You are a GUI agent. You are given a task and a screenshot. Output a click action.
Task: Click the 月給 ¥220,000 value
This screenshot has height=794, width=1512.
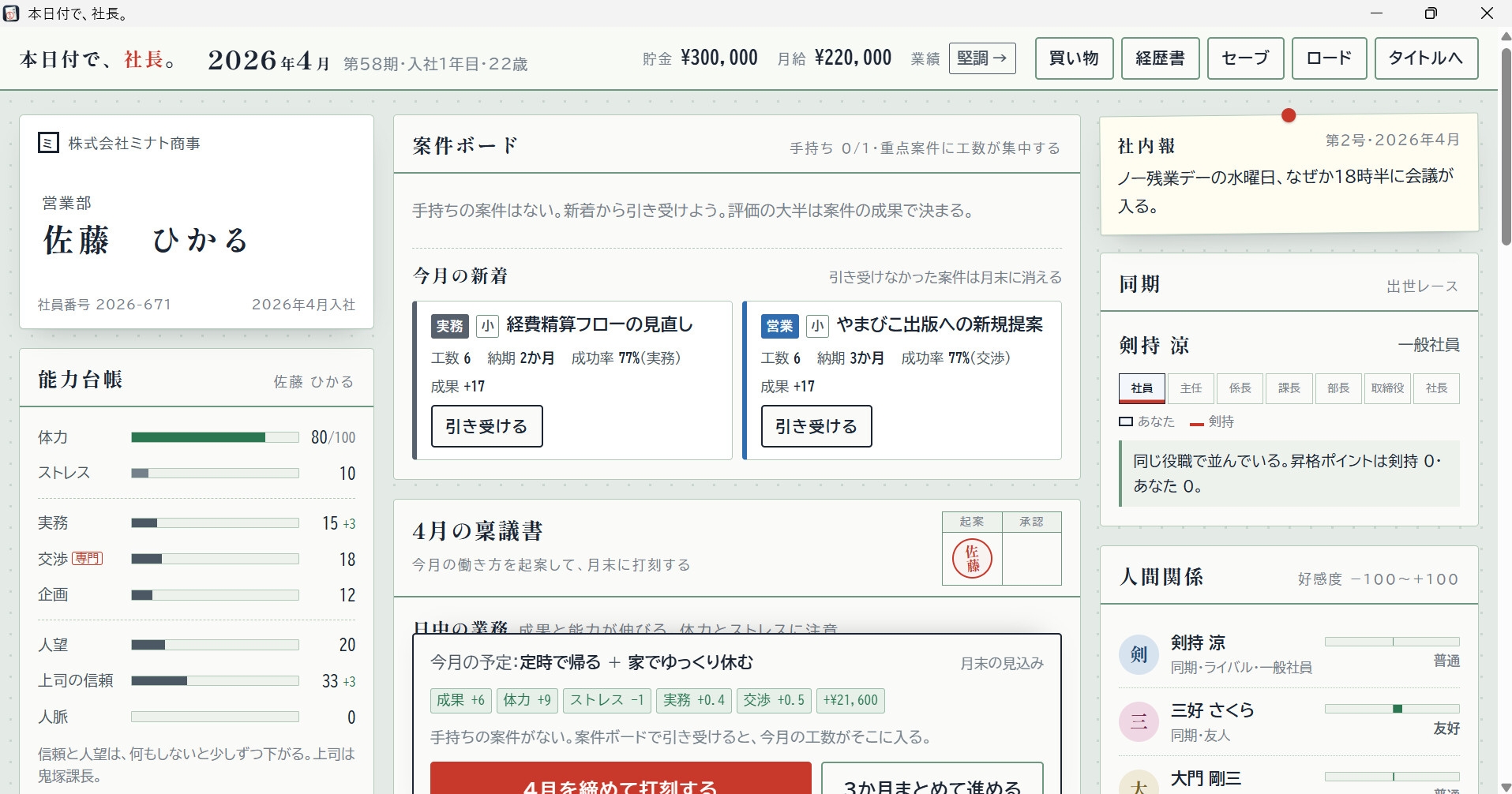pyautogui.click(x=854, y=58)
